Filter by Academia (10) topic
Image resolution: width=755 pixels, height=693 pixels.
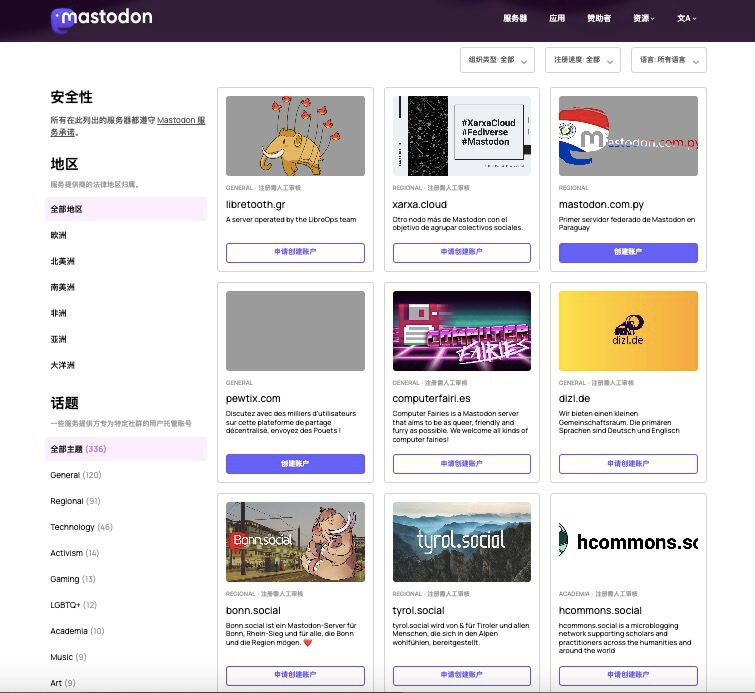pyautogui.click(x=126, y=631)
